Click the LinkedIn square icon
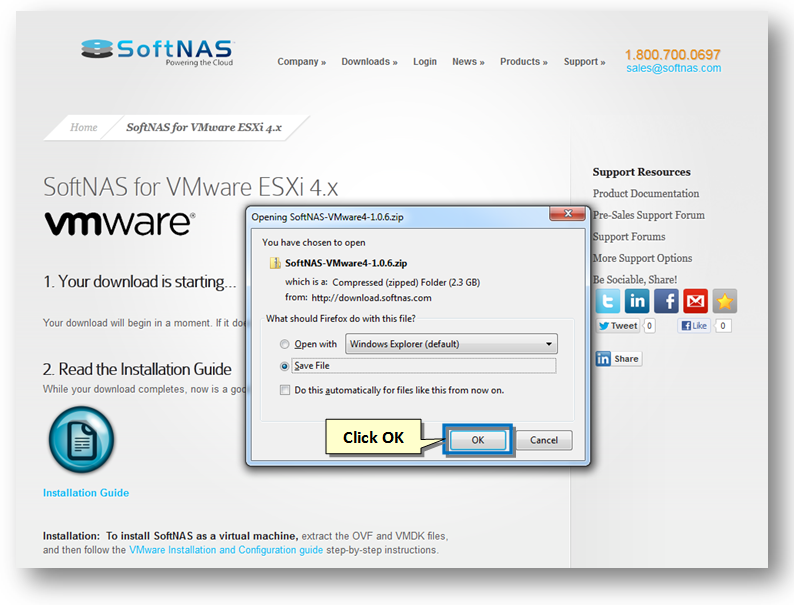Screen dimensions: 794x605 coord(637,301)
